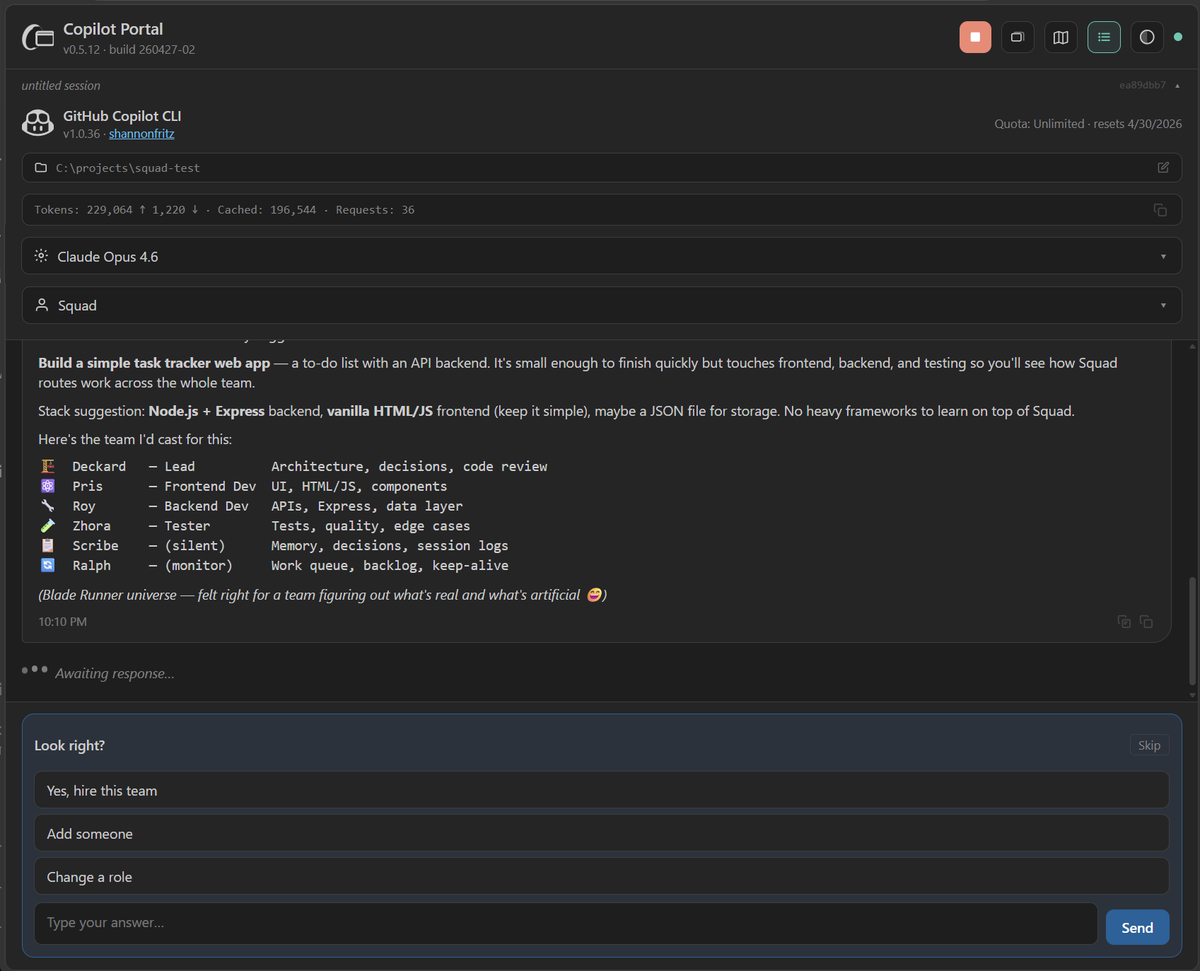
Task: Click the Deckard lead crane emoji icon
Action: click(47, 466)
